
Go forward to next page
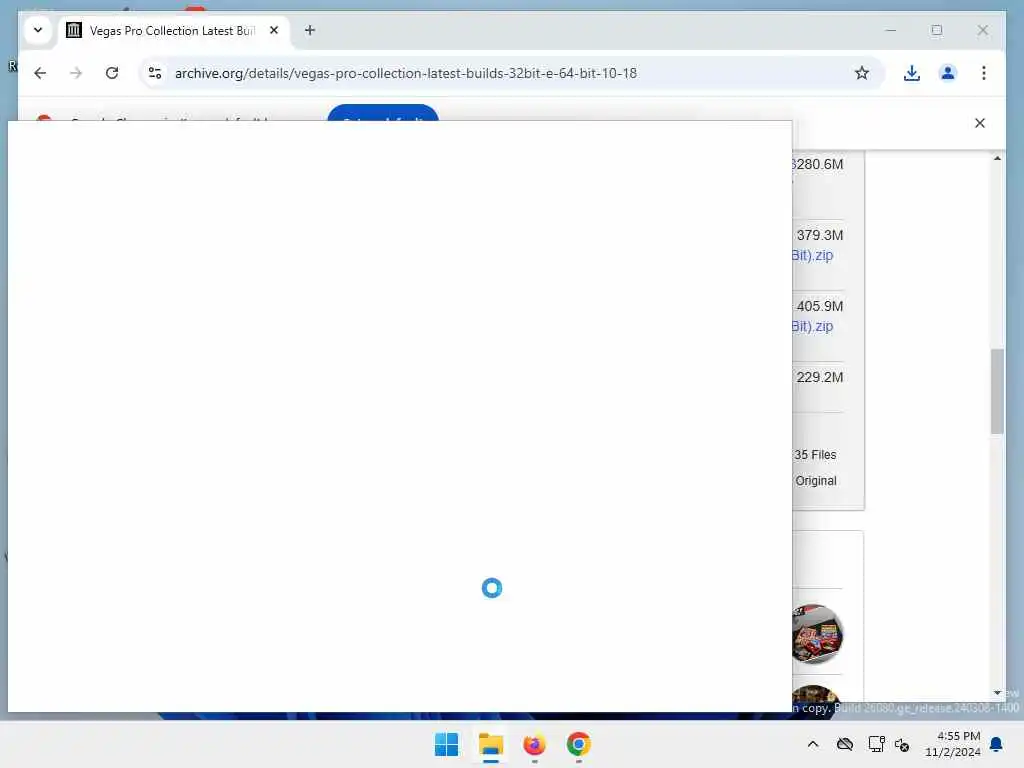[x=76, y=73]
